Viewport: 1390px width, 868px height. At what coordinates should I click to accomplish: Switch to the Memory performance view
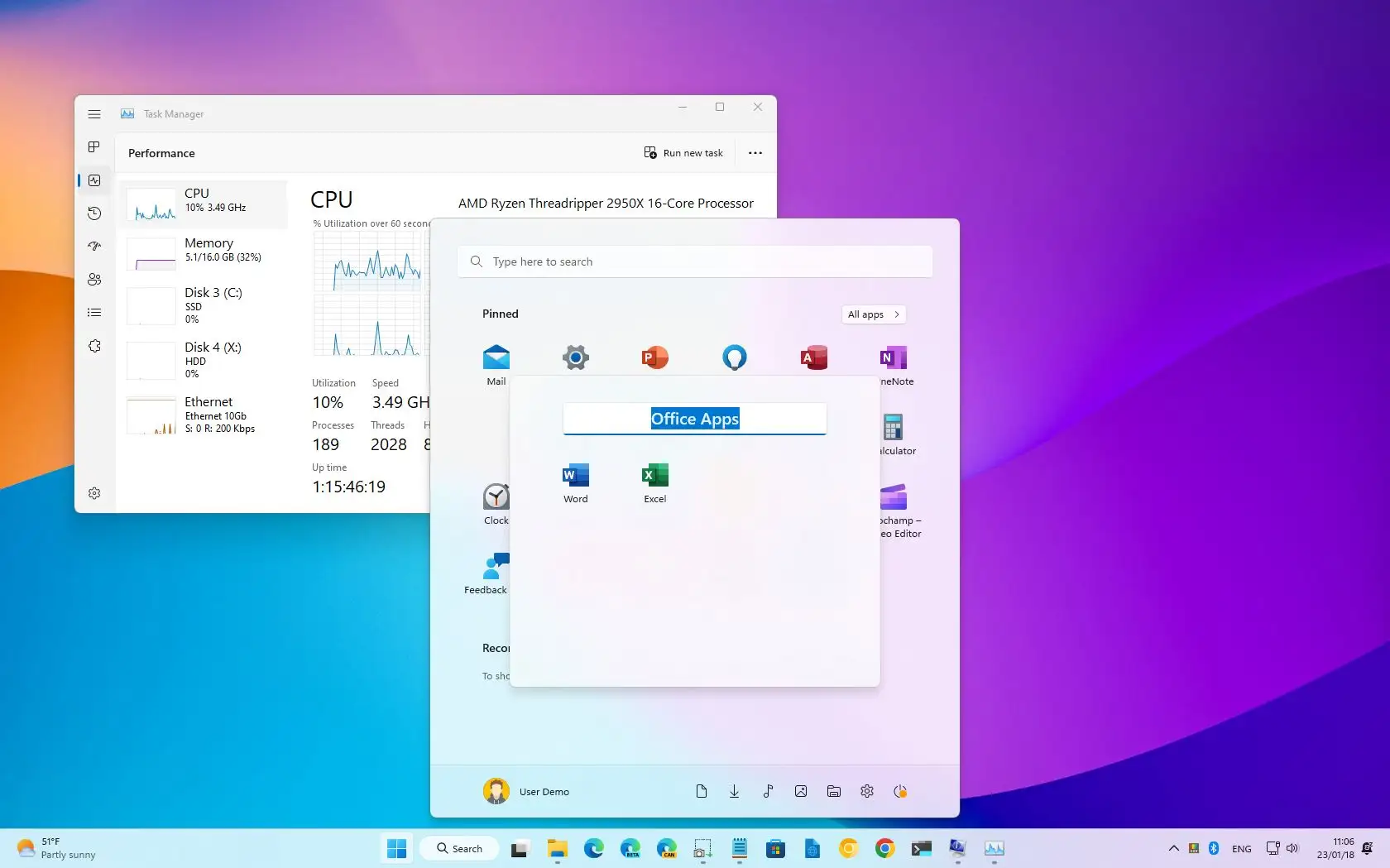coord(203,252)
